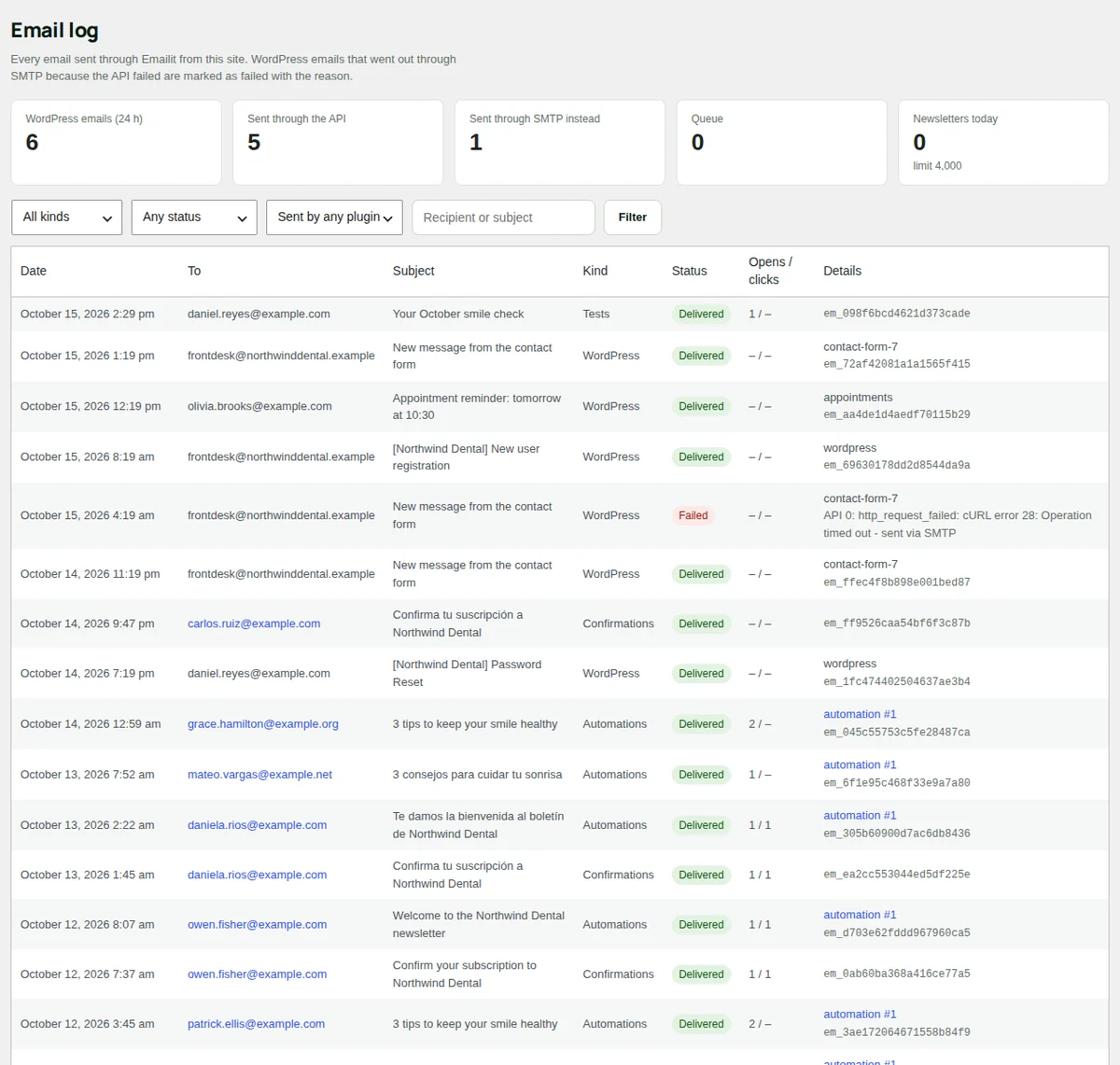1120x1065 pixels.
Task: Click em_1fc474402504637ae3b4 message ID
Action: [896, 682]
